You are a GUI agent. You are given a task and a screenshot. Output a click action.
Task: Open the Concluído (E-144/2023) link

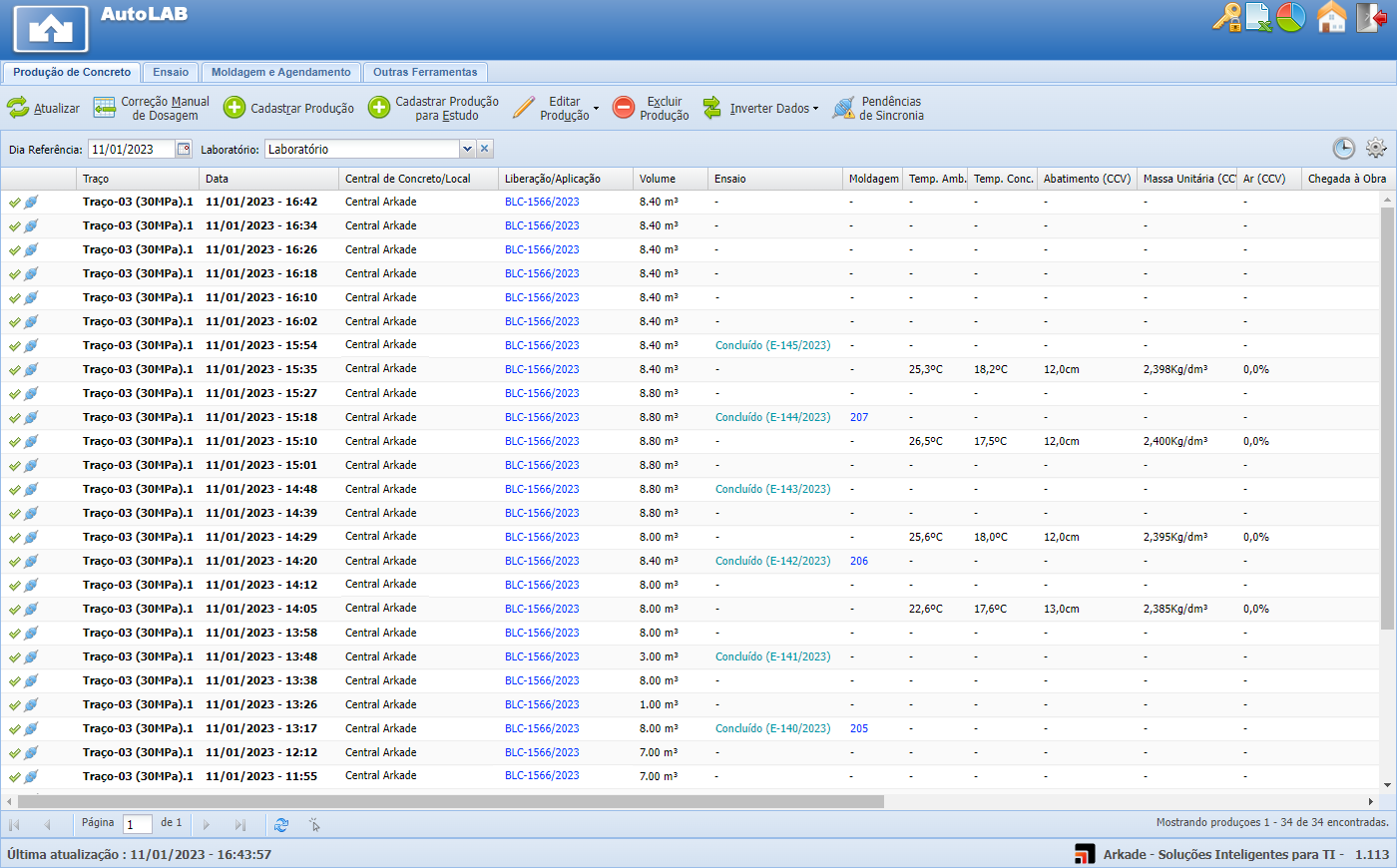772,417
